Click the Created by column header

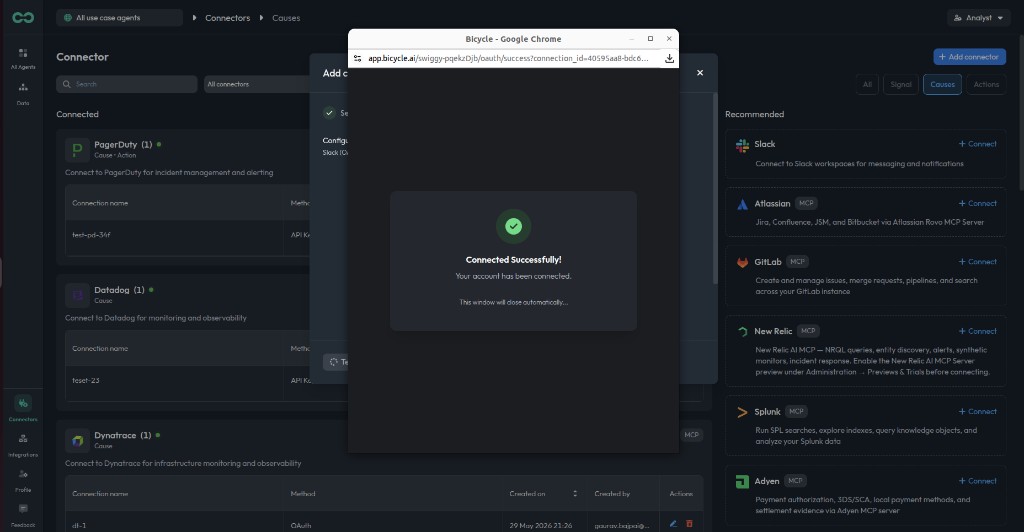click(612, 493)
